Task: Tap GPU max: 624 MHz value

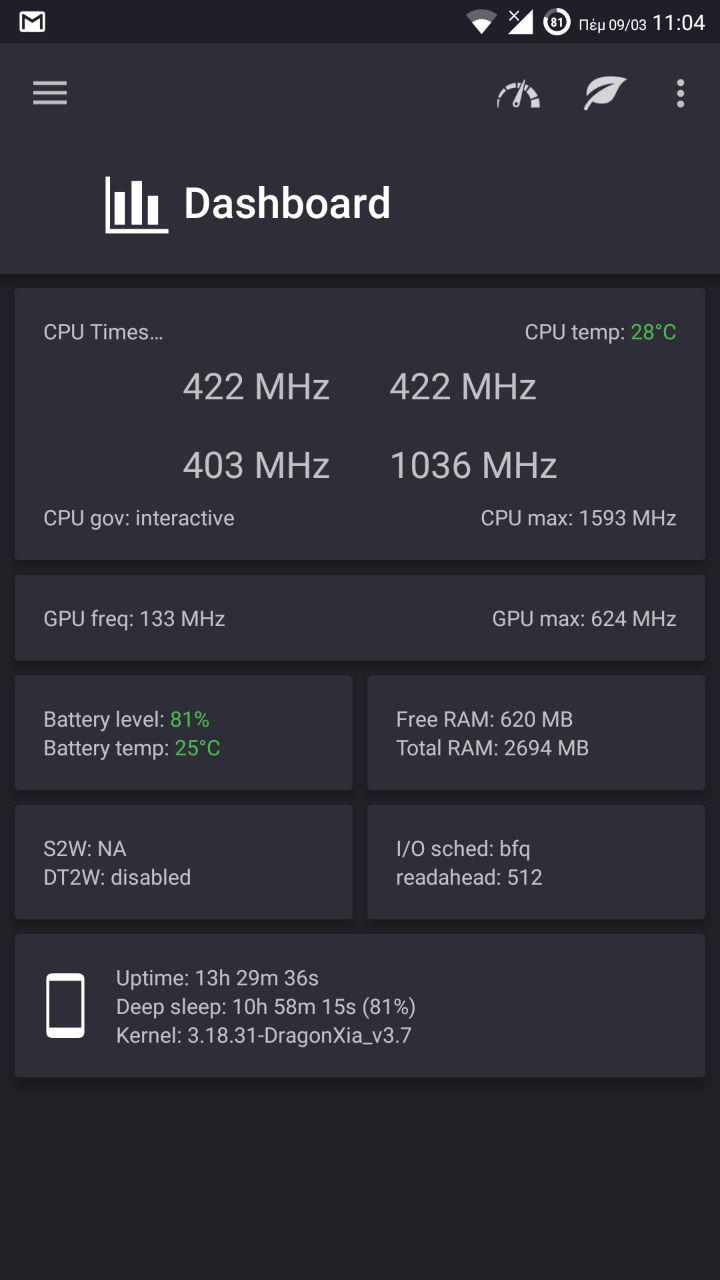Action: tap(584, 619)
